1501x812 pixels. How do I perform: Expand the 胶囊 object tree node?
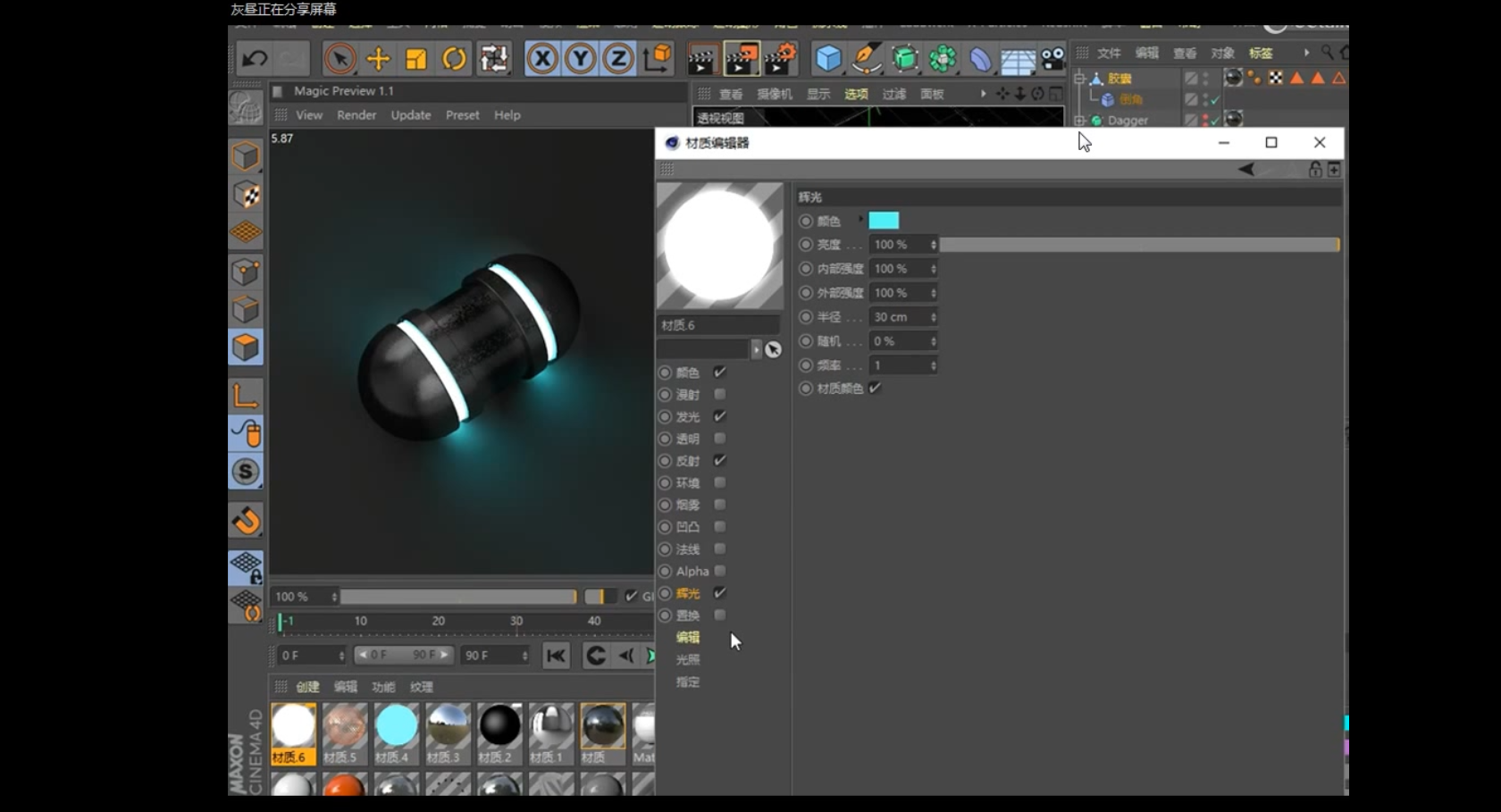point(1080,79)
